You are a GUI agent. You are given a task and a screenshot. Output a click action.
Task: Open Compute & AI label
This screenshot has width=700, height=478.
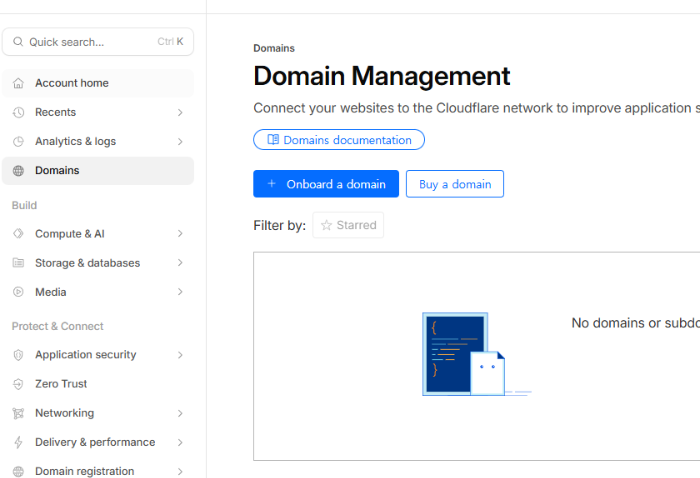point(70,233)
